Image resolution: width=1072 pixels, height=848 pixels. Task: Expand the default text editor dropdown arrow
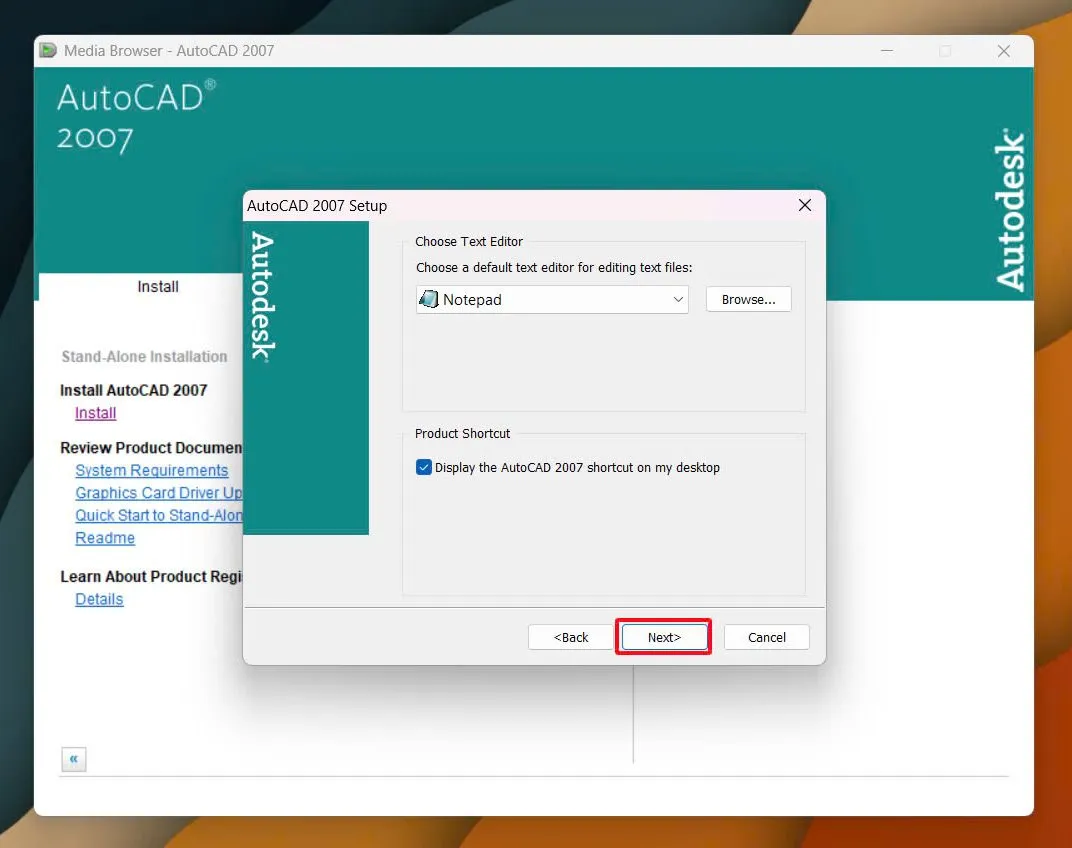(x=677, y=299)
